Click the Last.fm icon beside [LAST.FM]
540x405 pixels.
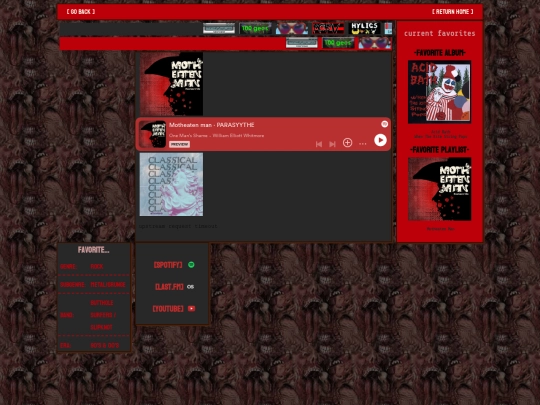190,287
